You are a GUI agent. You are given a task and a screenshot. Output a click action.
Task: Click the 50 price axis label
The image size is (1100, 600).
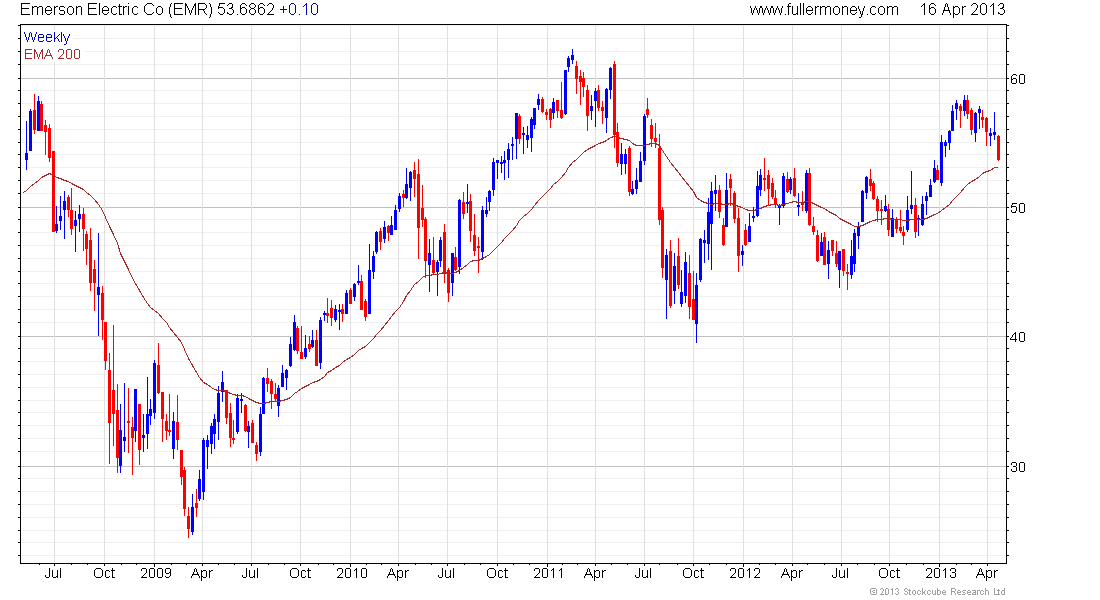[1017, 208]
